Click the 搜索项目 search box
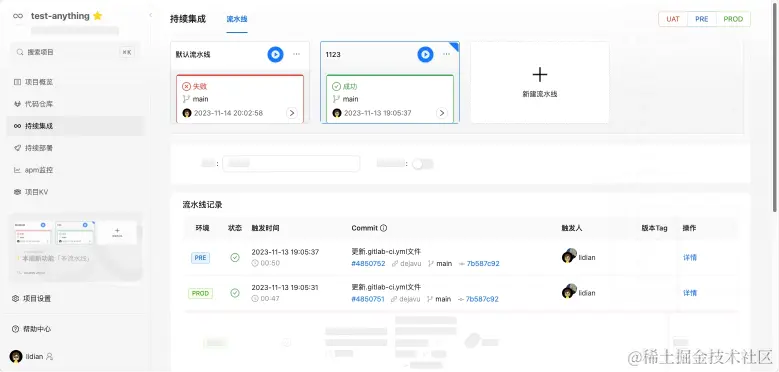 click(x=75, y=52)
